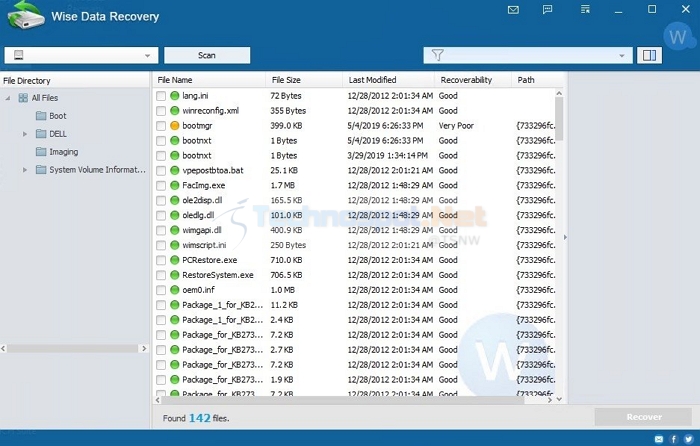The width and height of the screenshot is (700, 446).
Task: Open the drive selection dropdown
Action: coord(147,56)
